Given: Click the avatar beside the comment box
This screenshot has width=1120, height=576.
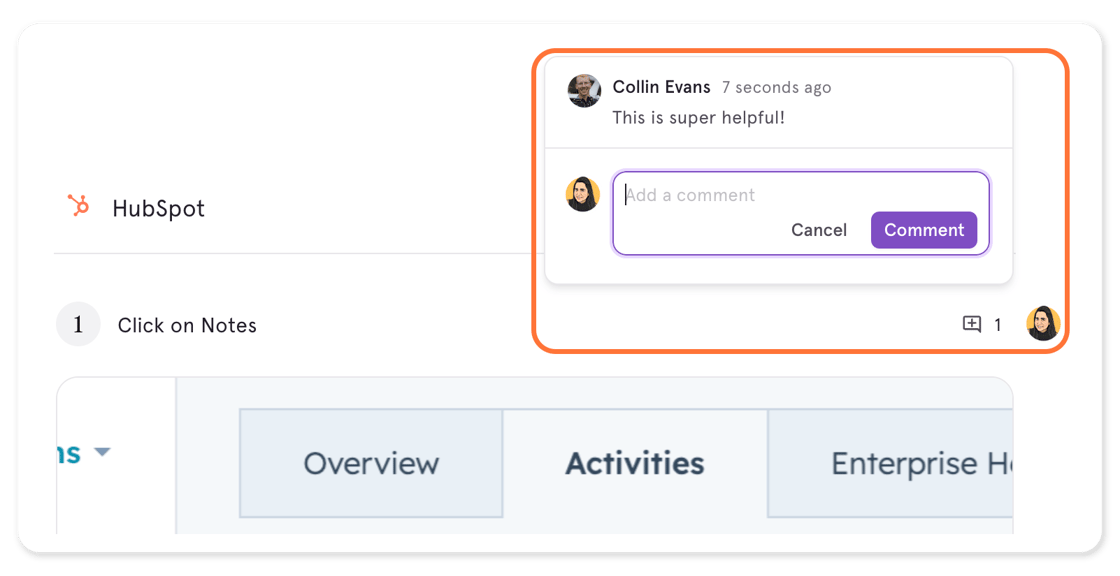Looking at the screenshot, I should [x=583, y=194].
